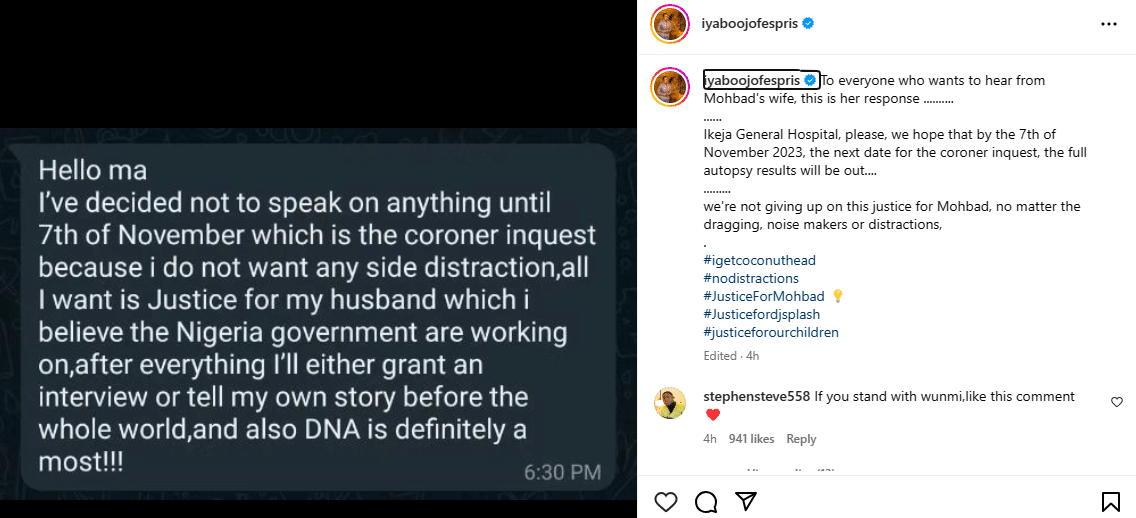Like stephensteve558's comment with small heart
This screenshot has width=1136, height=518.
point(1116,401)
